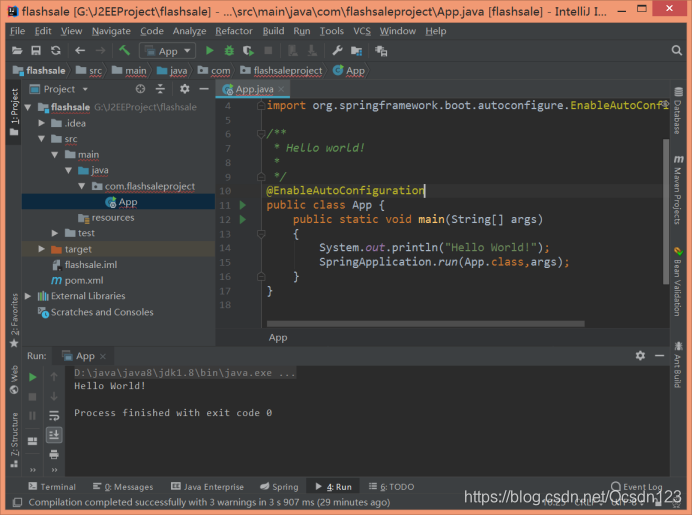The image size is (692, 516).
Task: Toggle the tool window quick access icon in status bar
Action: click(18, 502)
